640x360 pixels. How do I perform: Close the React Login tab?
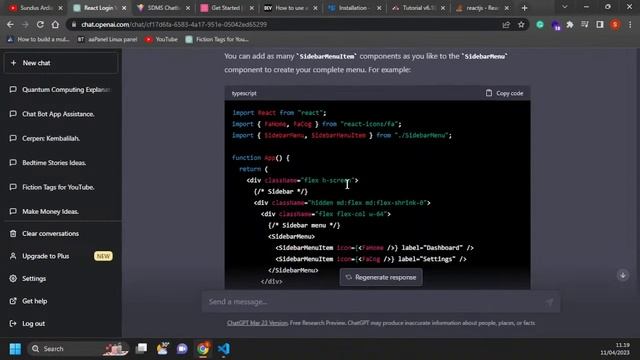coord(124,8)
